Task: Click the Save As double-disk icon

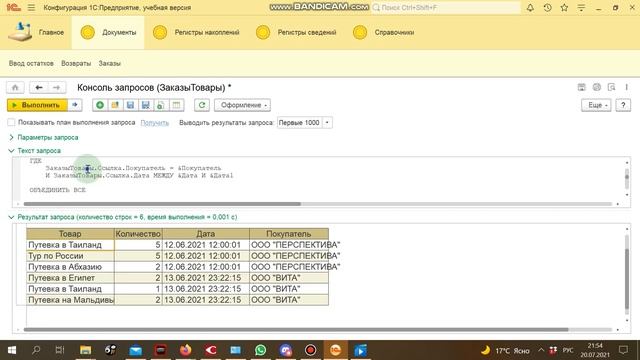Action: 146,105
